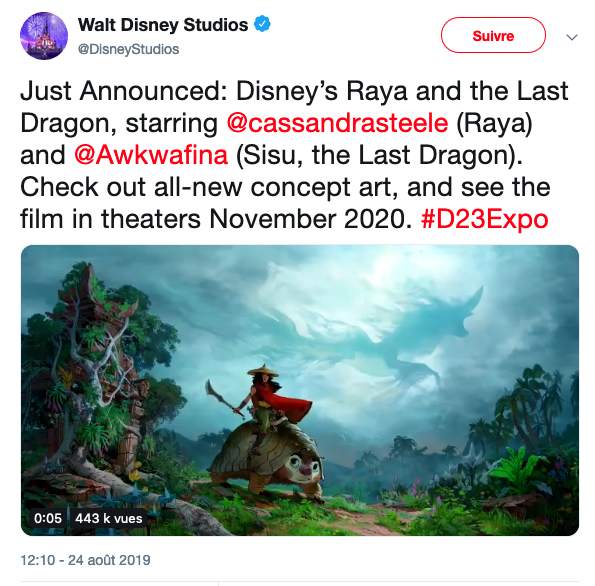Open the @Awkwafina mention link
Viewport: 595px width, 586px height.
151,155
